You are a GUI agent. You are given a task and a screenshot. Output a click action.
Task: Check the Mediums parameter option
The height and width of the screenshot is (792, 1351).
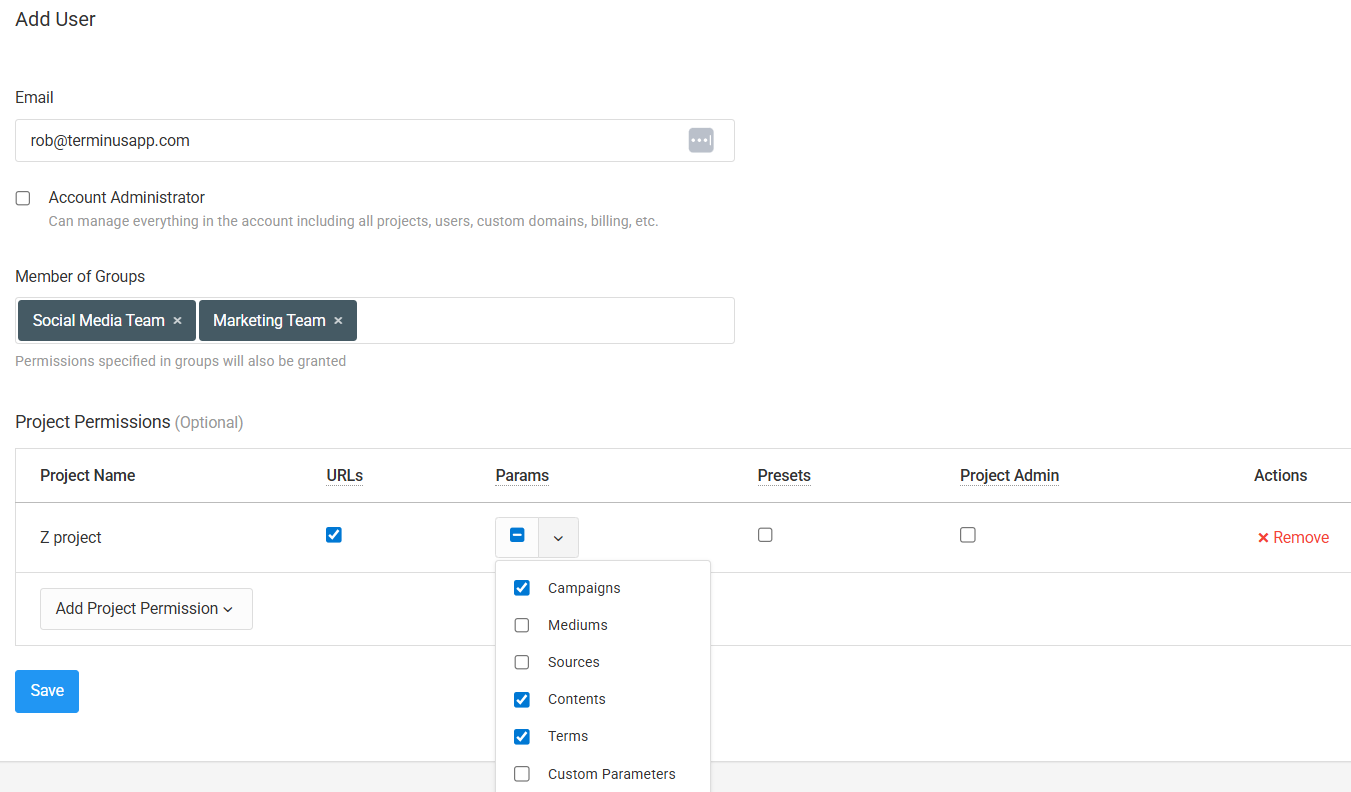click(522, 625)
